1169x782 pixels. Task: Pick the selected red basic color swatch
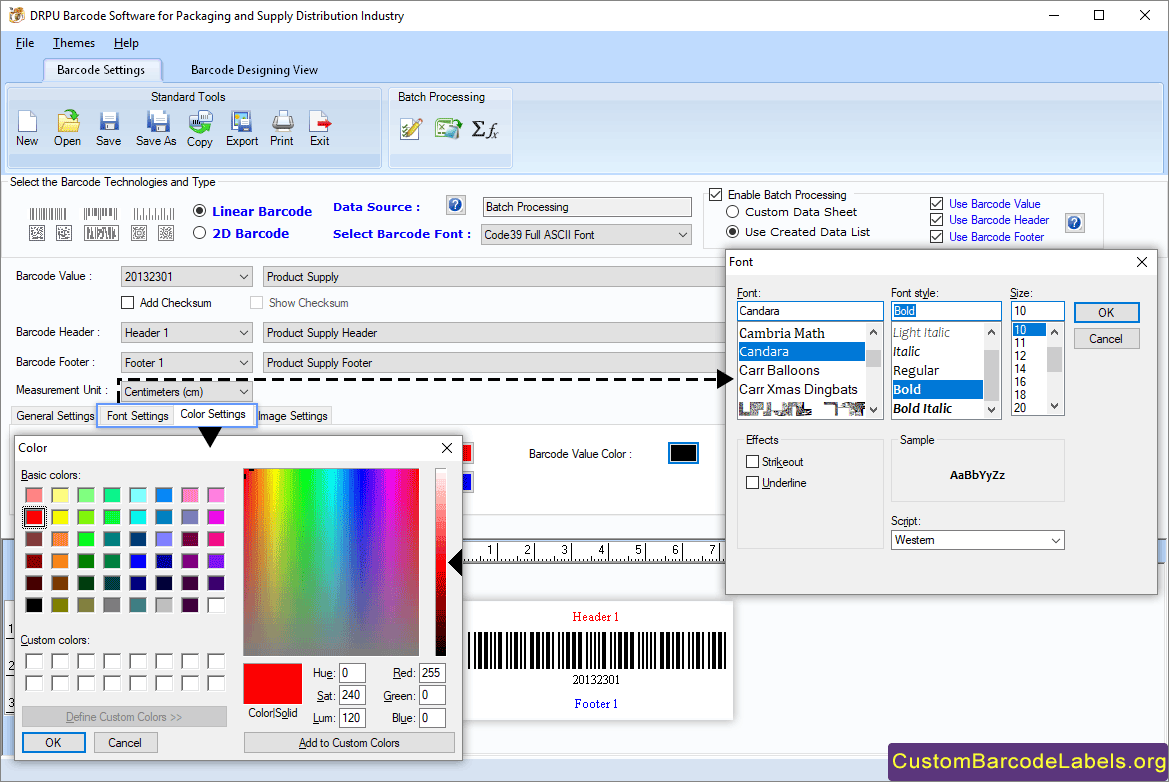[x=34, y=517]
